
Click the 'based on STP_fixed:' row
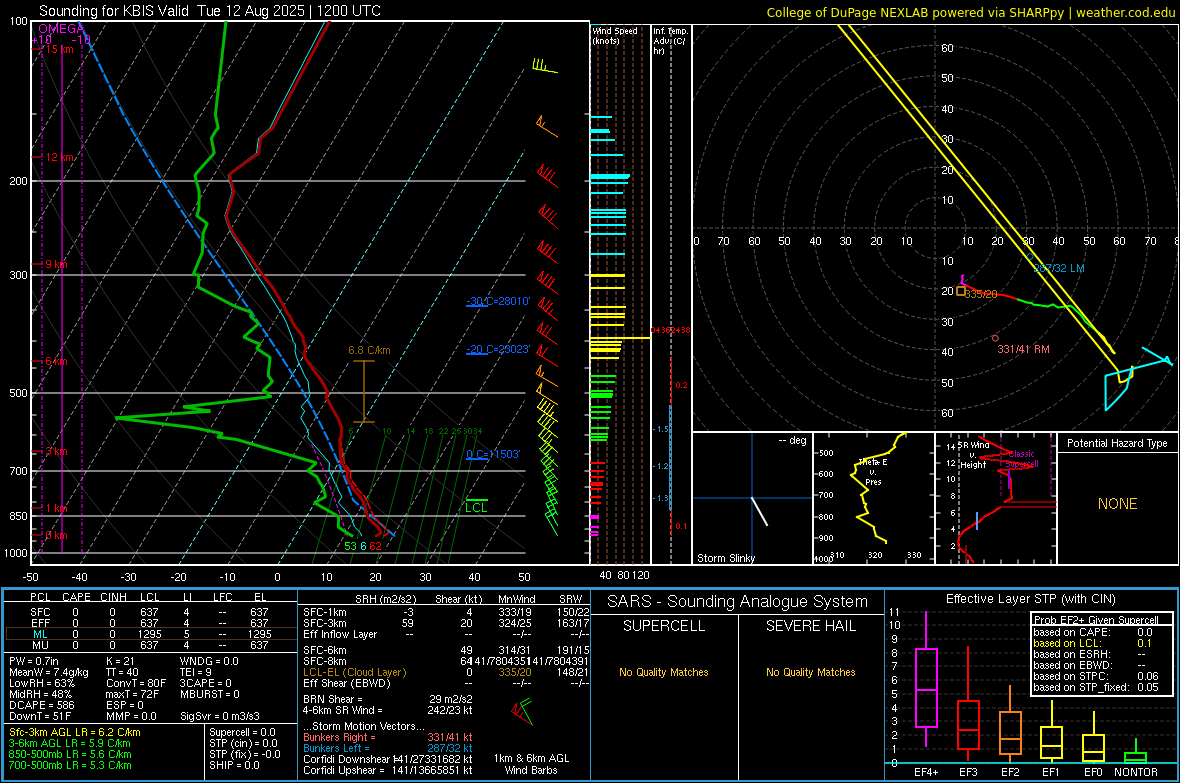1096,687
